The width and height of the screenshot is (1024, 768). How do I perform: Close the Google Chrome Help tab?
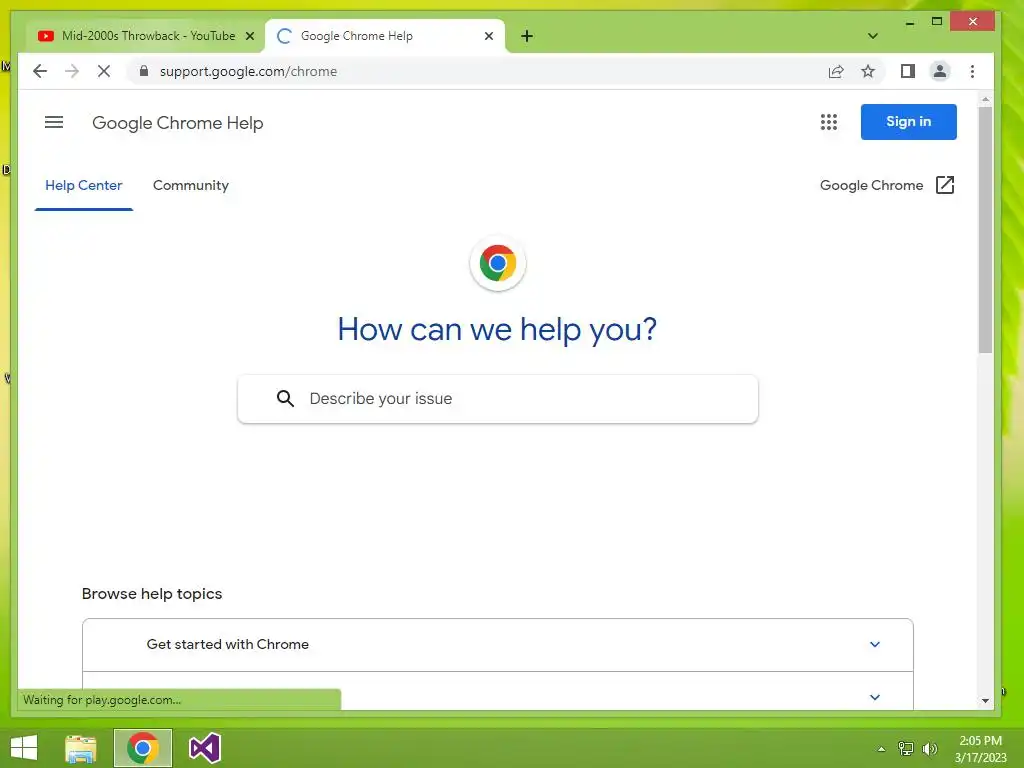(x=488, y=37)
